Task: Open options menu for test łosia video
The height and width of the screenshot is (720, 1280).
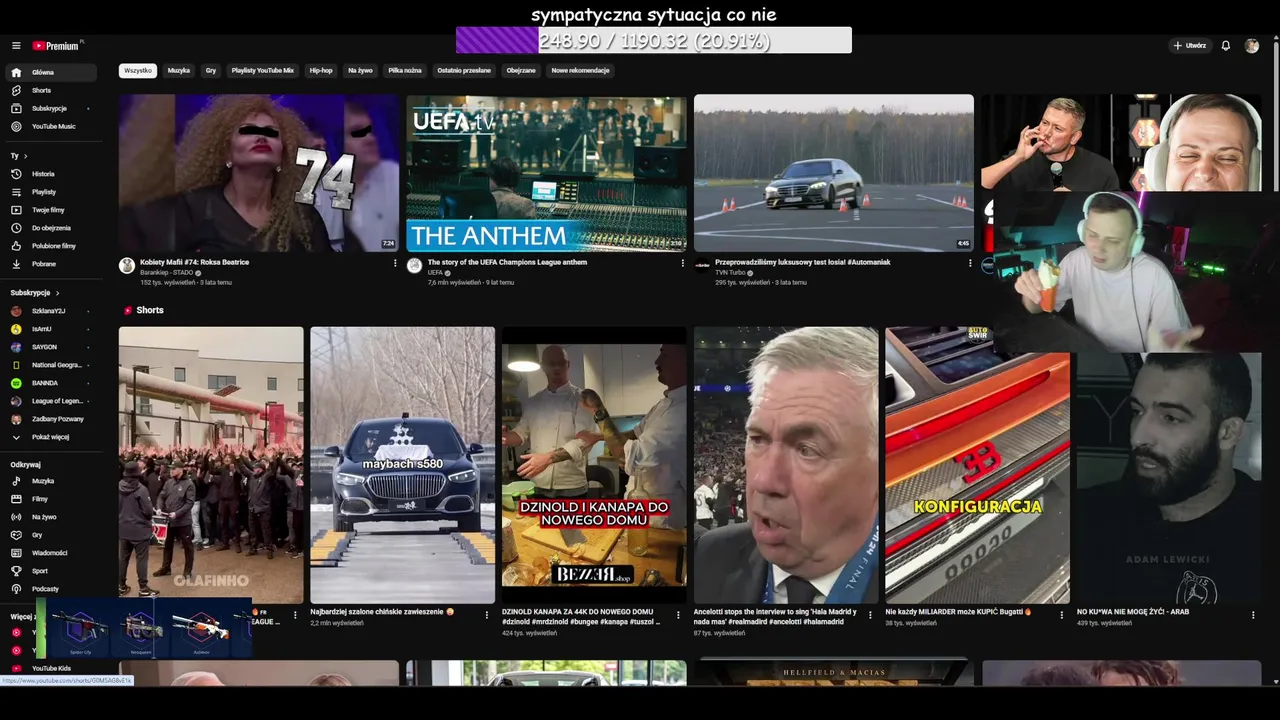Action: click(969, 263)
